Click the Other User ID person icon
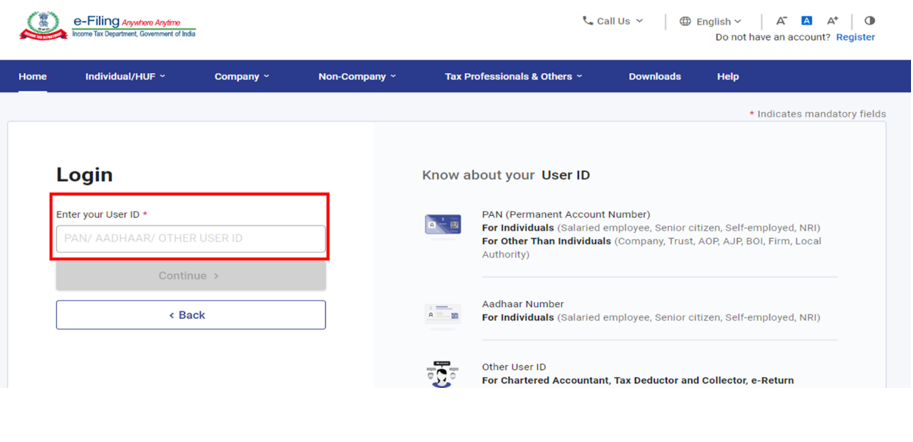This screenshot has width=913, height=442. coord(442,375)
